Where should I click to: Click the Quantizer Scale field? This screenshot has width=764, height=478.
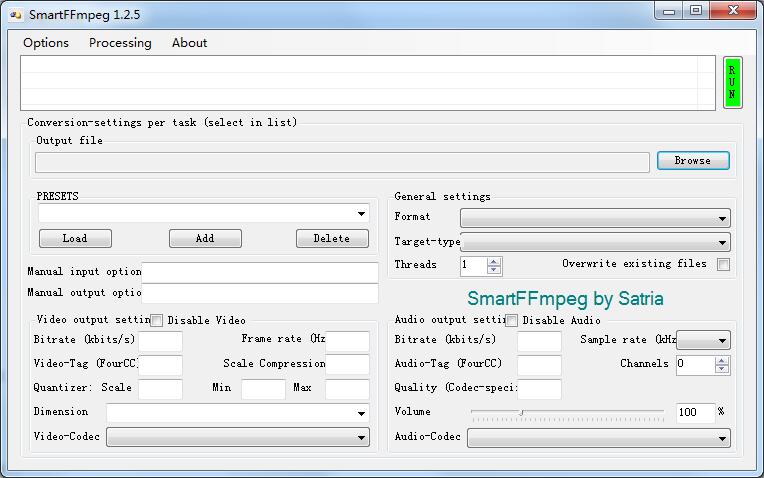(x=160, y=389)
